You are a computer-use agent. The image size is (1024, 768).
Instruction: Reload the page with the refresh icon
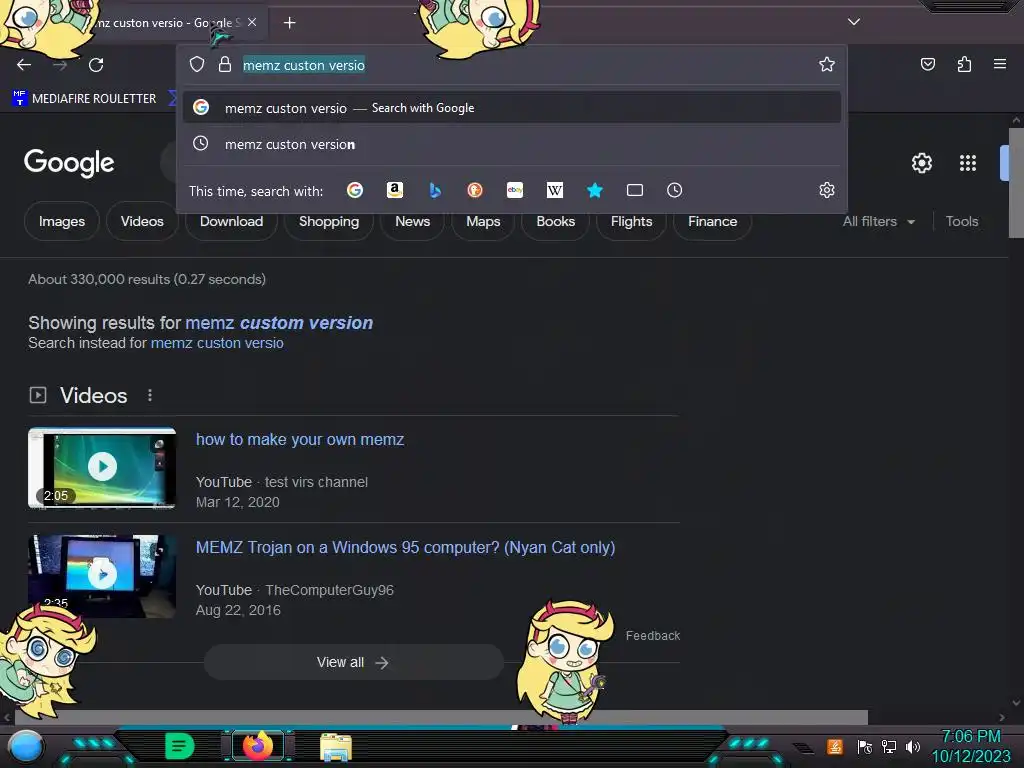click(x=96, y=65)
